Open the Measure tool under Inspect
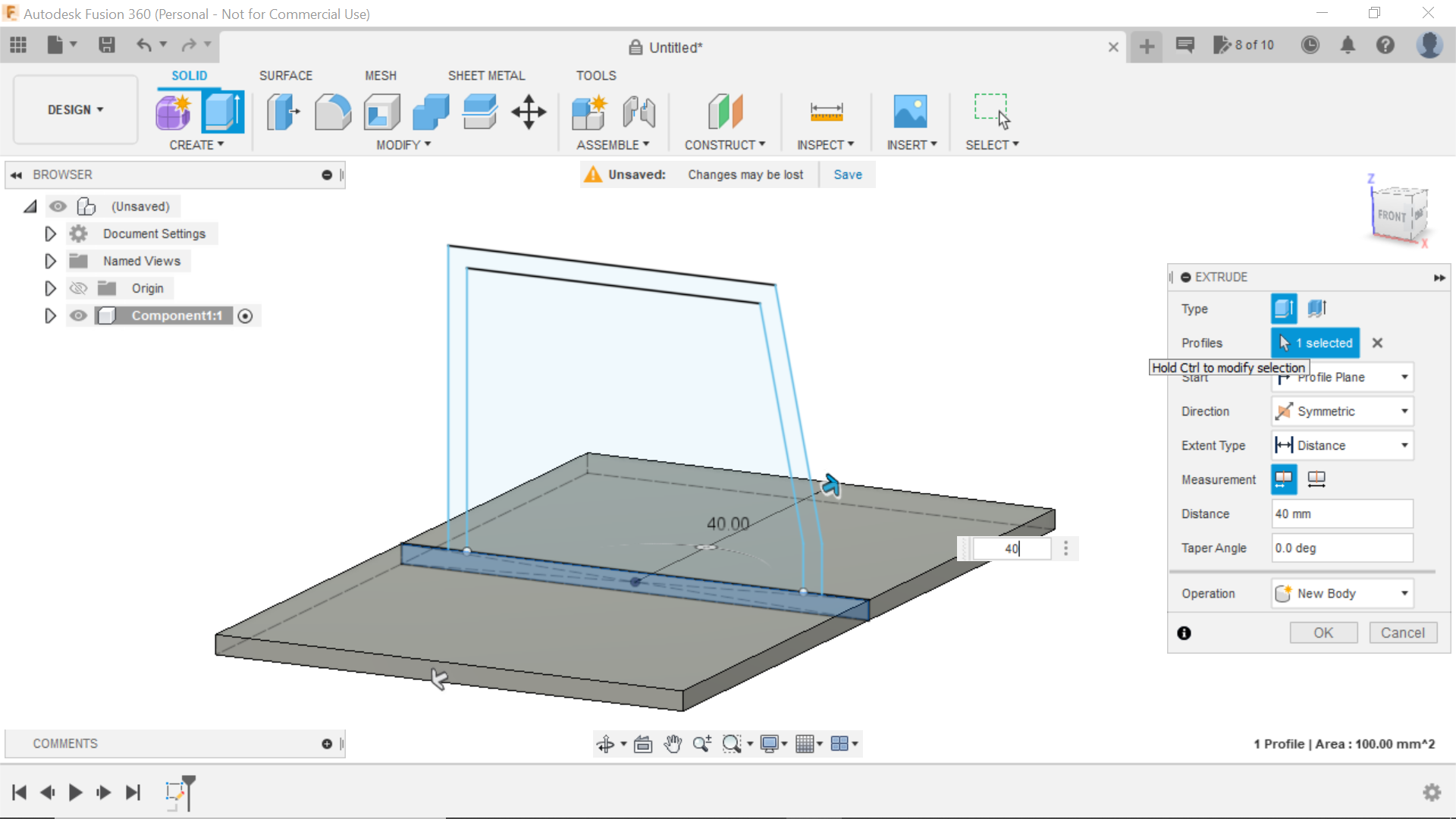 coord(826,111)
